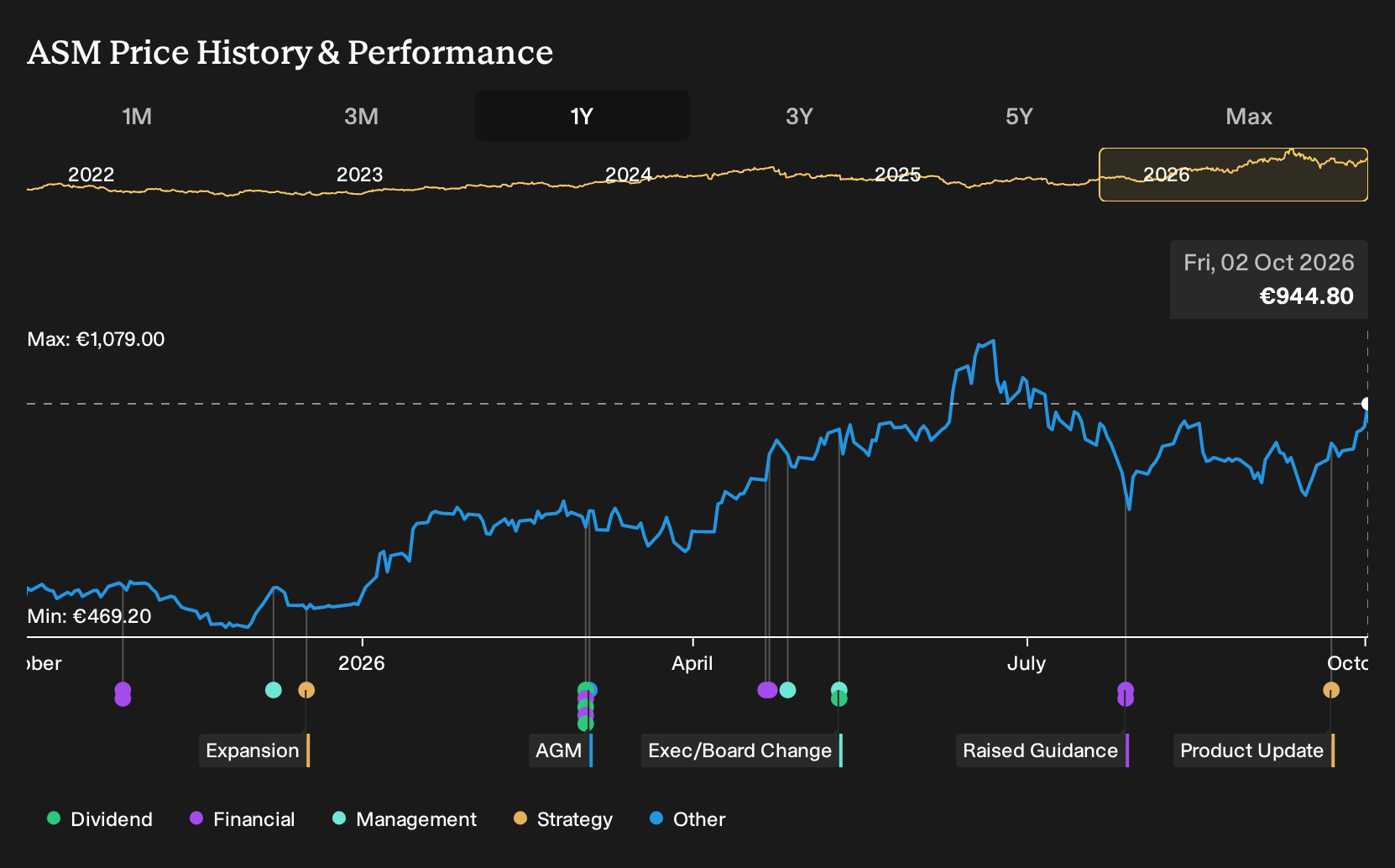Select the 1M time range tab
The image size is (1395, 868).
pos(137,116)
